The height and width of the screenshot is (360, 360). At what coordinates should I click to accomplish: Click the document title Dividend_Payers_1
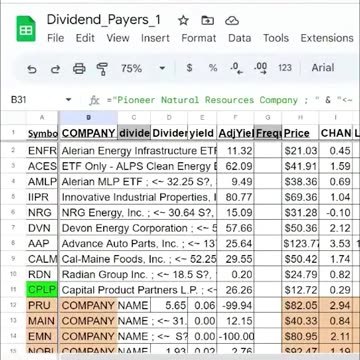[x=104, y=20]
